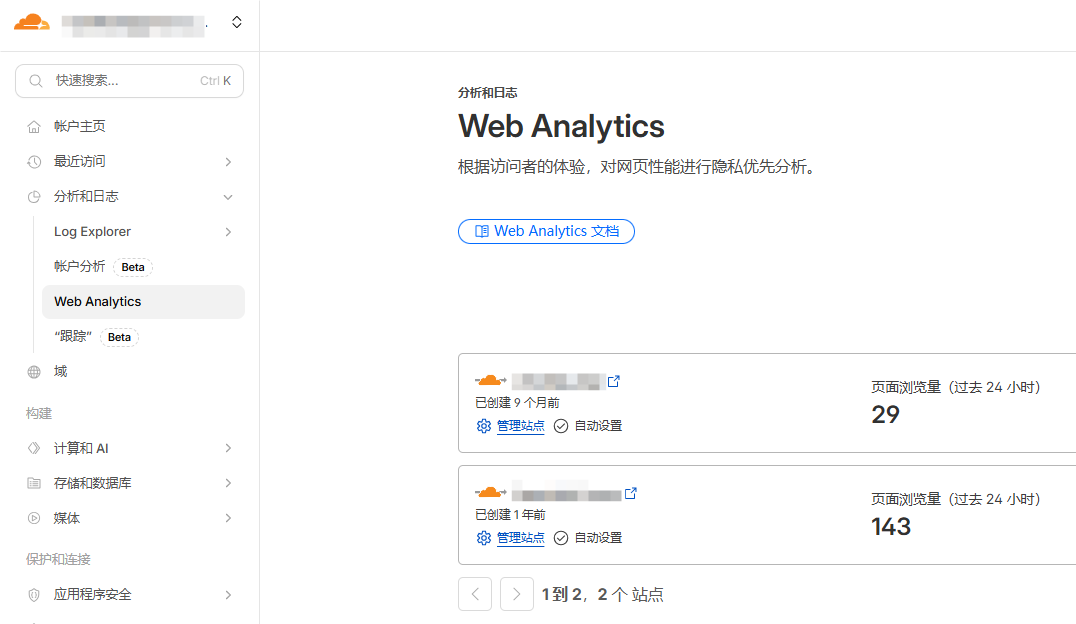Viewport: 1076px width, 624px height.
Task: Click the shield icon beside 应用程序安全
Action: click(34, 595)
